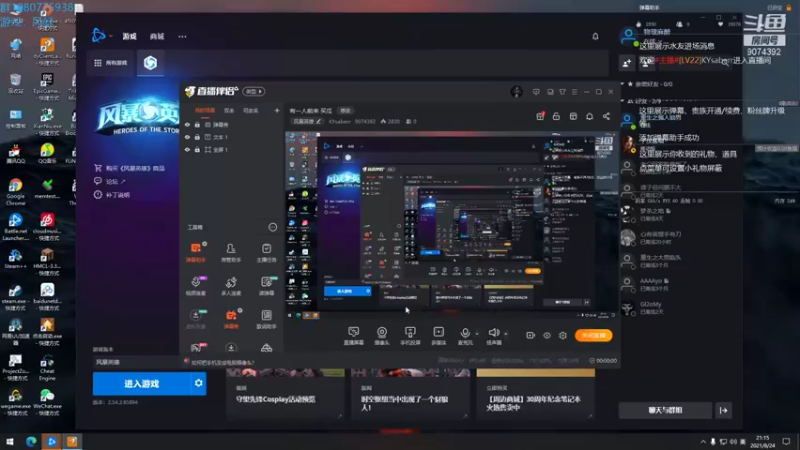Image resolution: width=800 pixels, height=450 pixels.
Task: Select 可选装 scene tab
Action: point(251,110)
